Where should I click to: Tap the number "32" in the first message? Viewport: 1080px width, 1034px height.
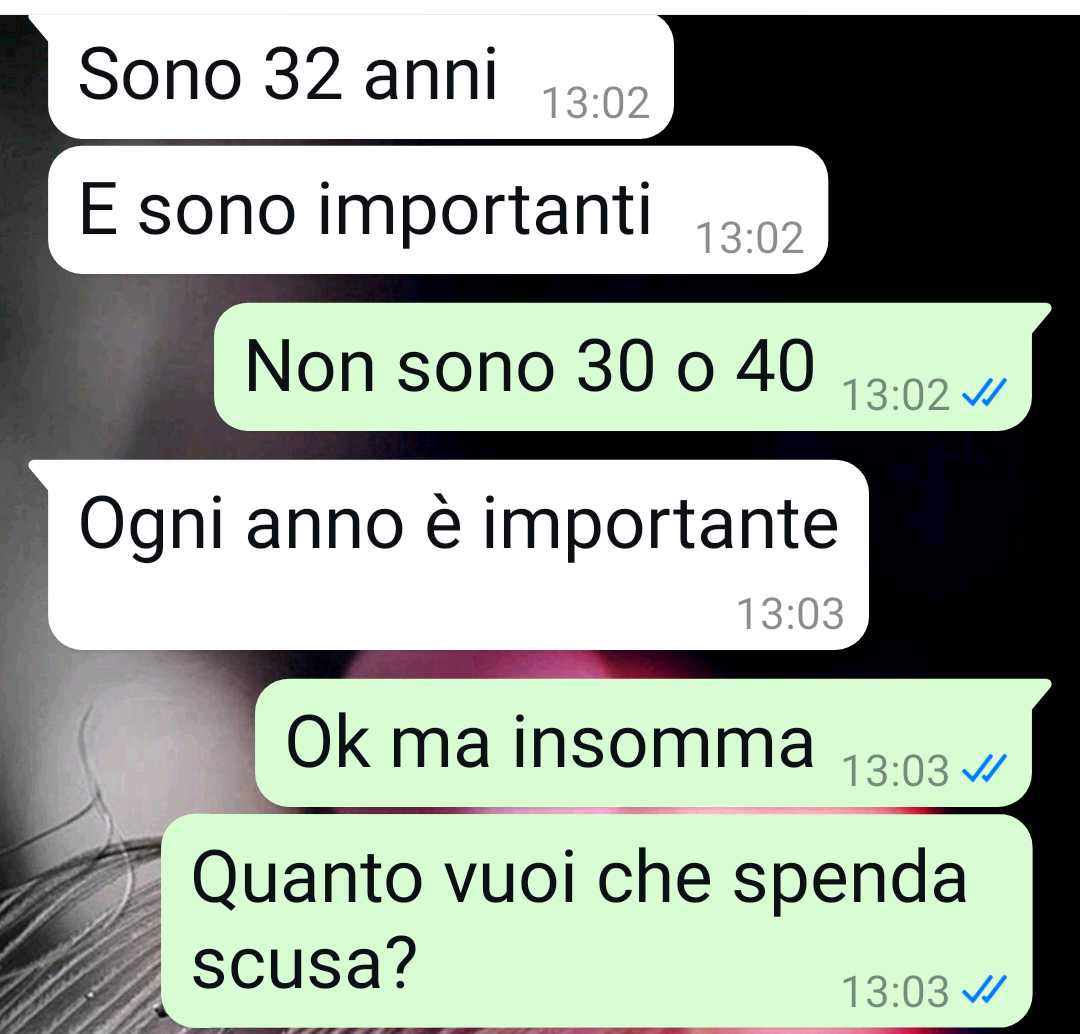pyautogui.click(x=302, y=74)
